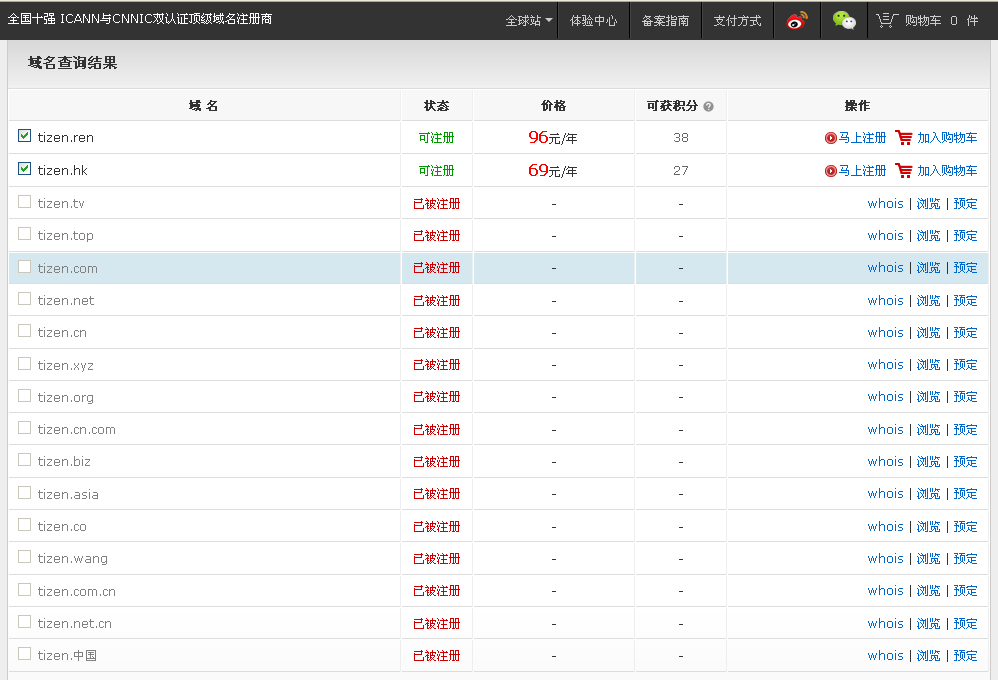
Task: Select the 96元/年 price cell
Action: click(552, 138)
